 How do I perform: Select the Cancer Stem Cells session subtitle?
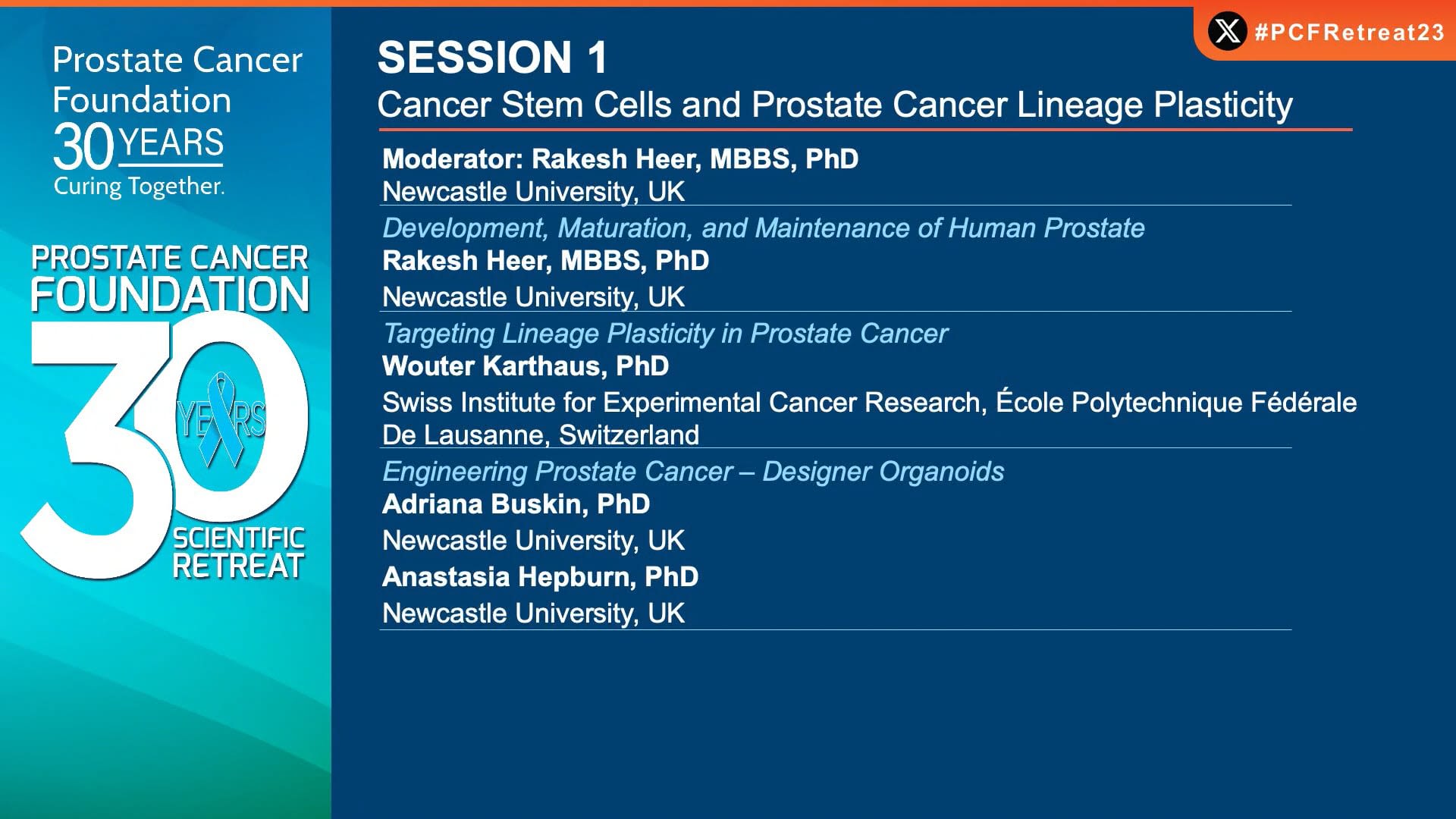point(835,105)
